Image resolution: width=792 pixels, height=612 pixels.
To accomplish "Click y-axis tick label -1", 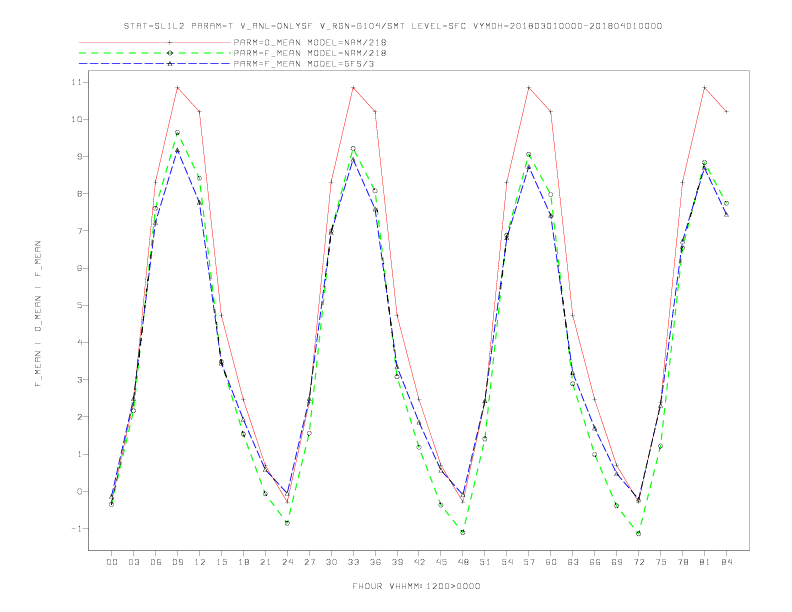I will click(79, 529).
